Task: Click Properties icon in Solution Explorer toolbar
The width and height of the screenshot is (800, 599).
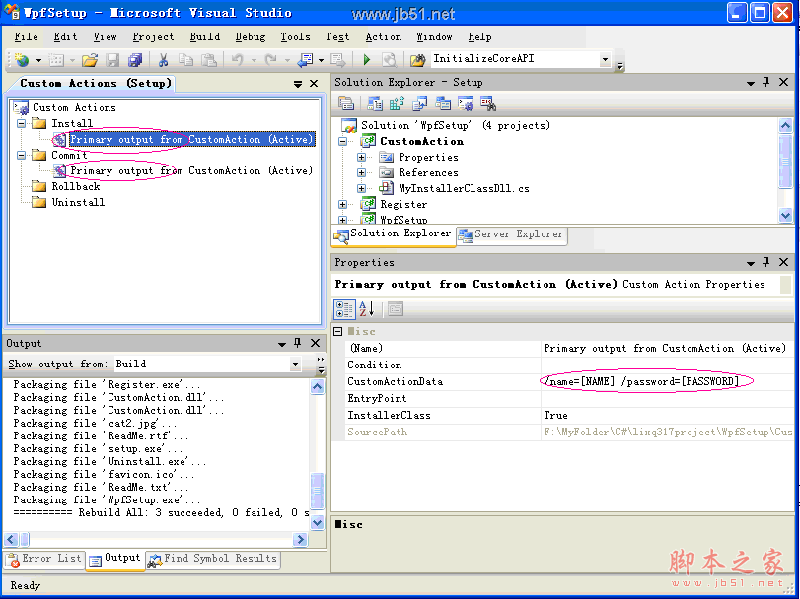Action: pos(346,104)
